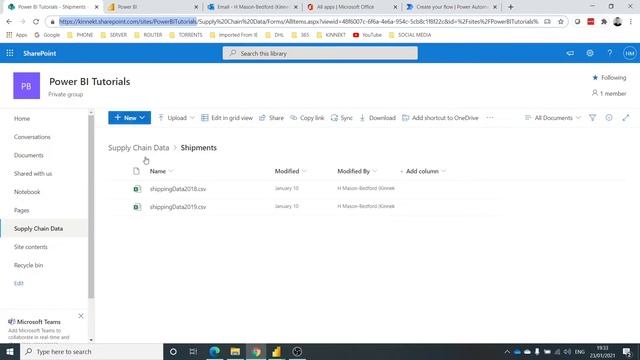Click the SharePoint brand link
Screen dimensions: 640x360
40,53
